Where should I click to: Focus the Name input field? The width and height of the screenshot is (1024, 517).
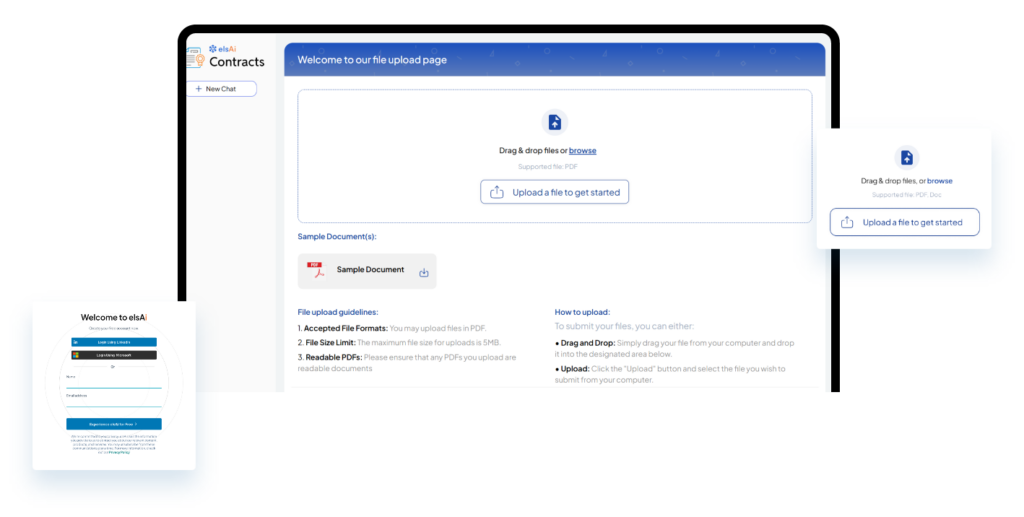pos(113,383)
